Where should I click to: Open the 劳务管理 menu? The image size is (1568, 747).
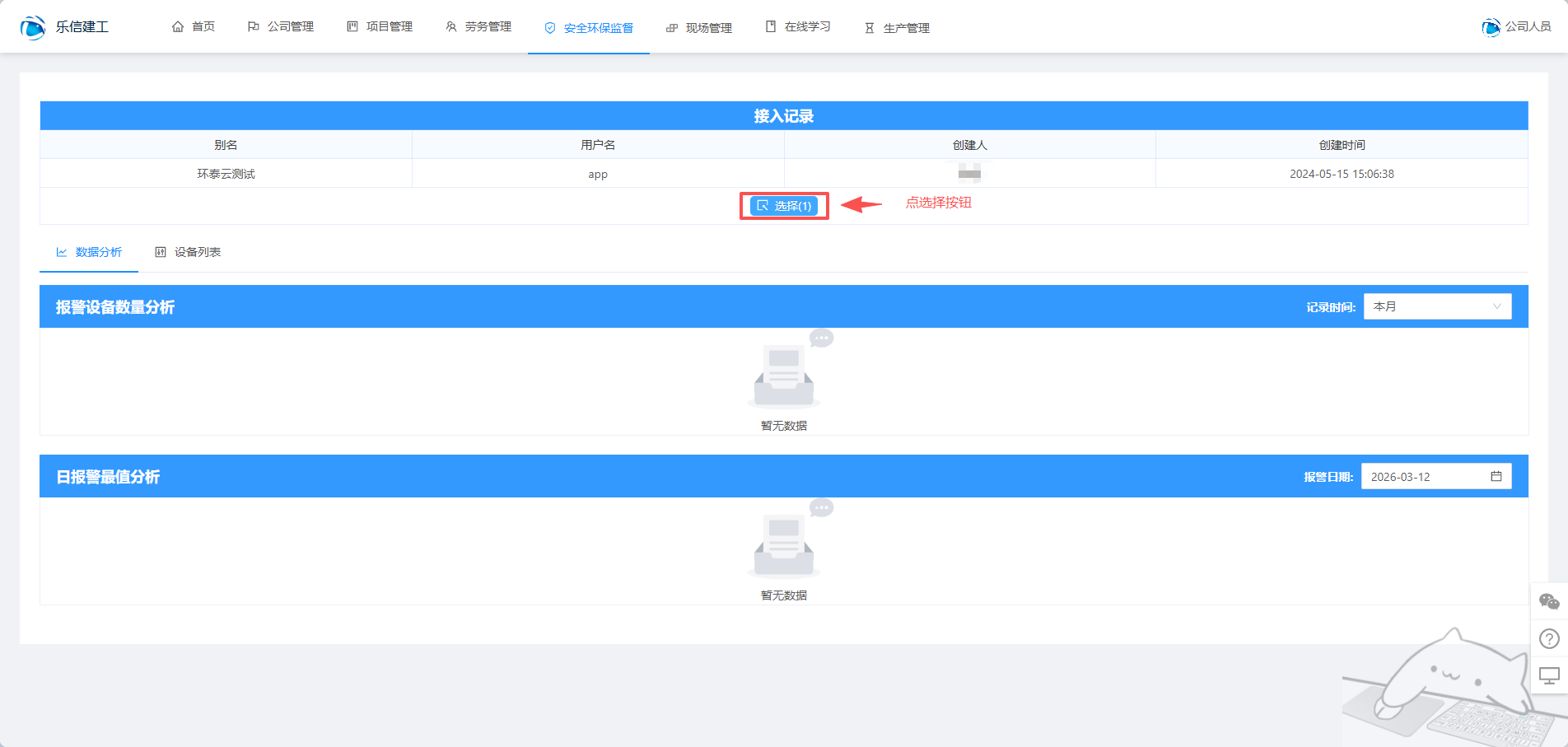478,27
